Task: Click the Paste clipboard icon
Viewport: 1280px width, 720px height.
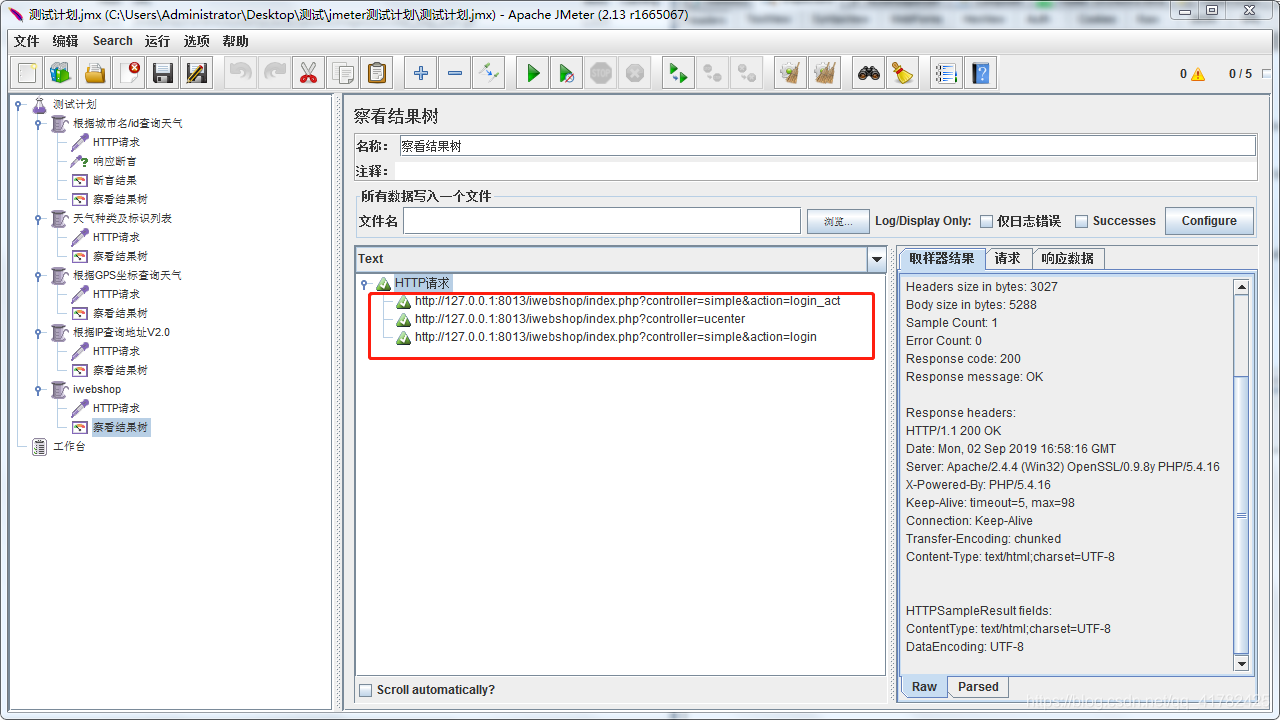Action: coord(377,73)
